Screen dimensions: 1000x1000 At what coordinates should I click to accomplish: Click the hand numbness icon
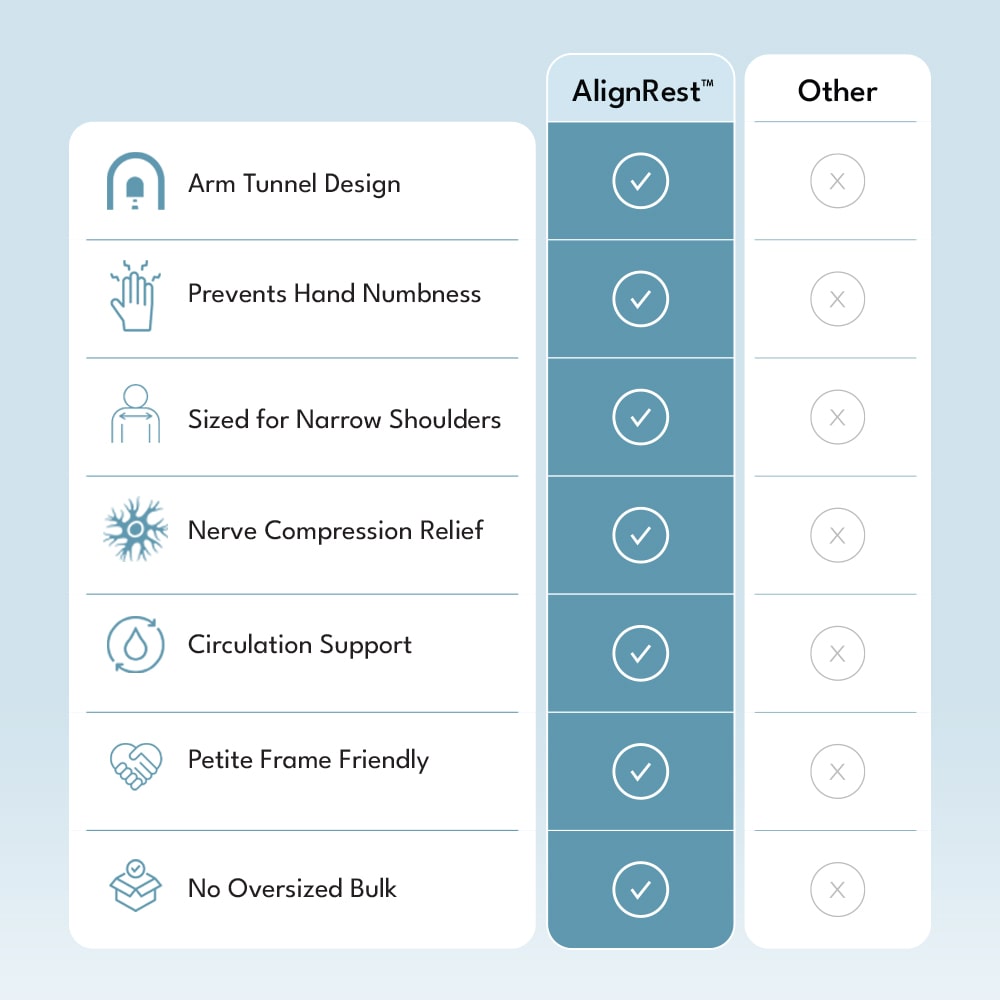point(135,296)
